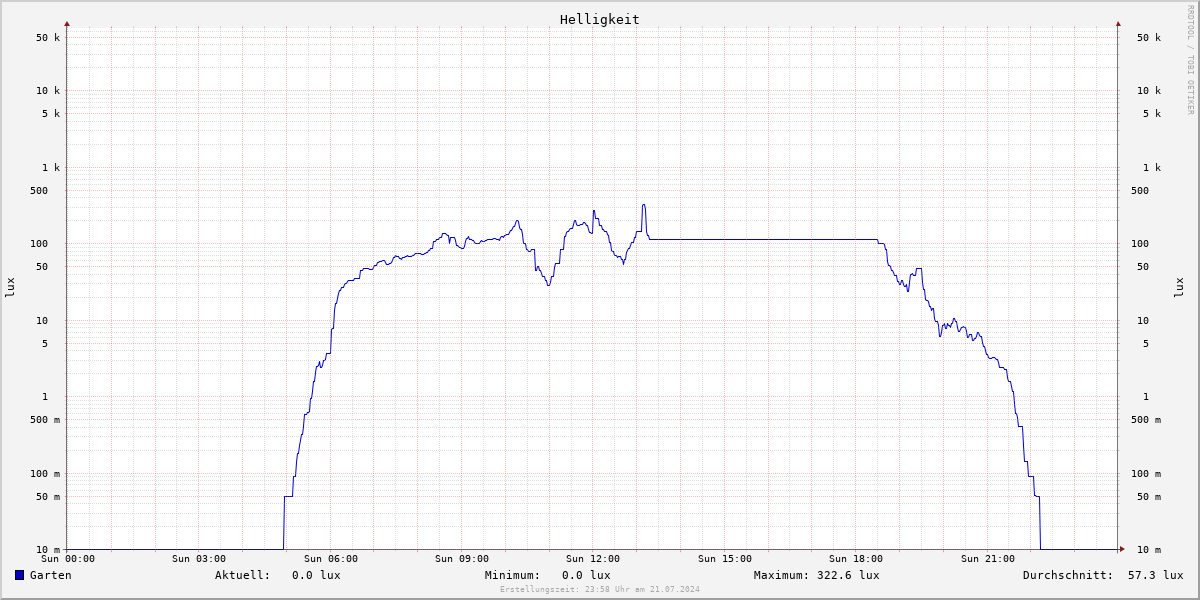This screenshot has width=1200, height=600.
Task: Select the "Sun 06:00" time axis label
Action: tap(331, 559)
